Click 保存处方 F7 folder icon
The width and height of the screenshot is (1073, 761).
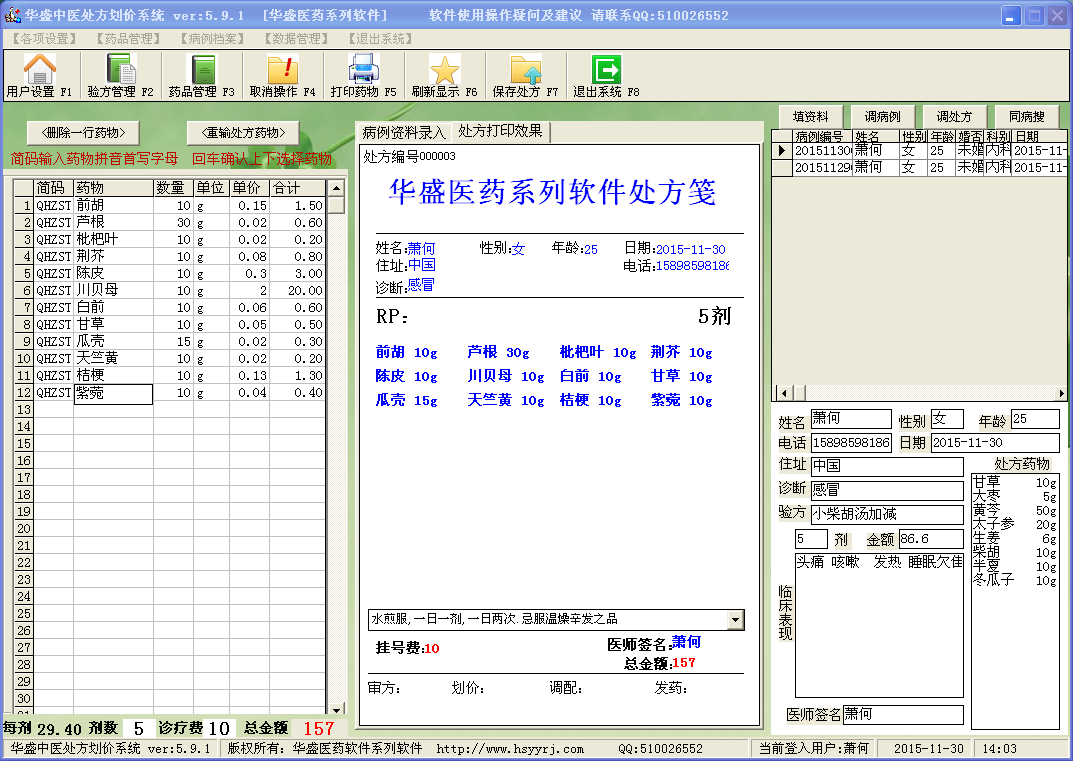tap(526, 68)
